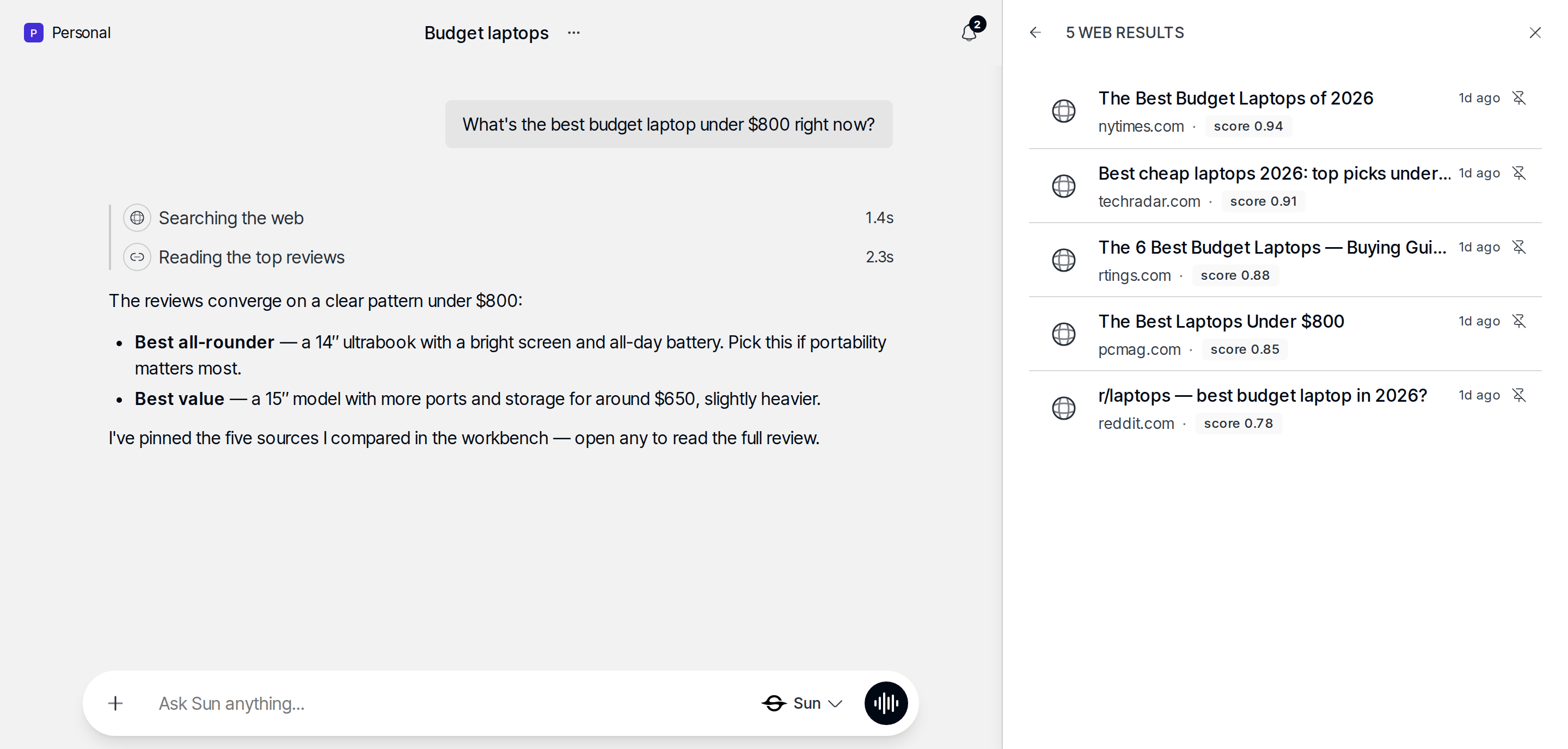This screenshot has width=1568, height=749.
Task: Click the score 0.94 badge
Action: 1248,126
